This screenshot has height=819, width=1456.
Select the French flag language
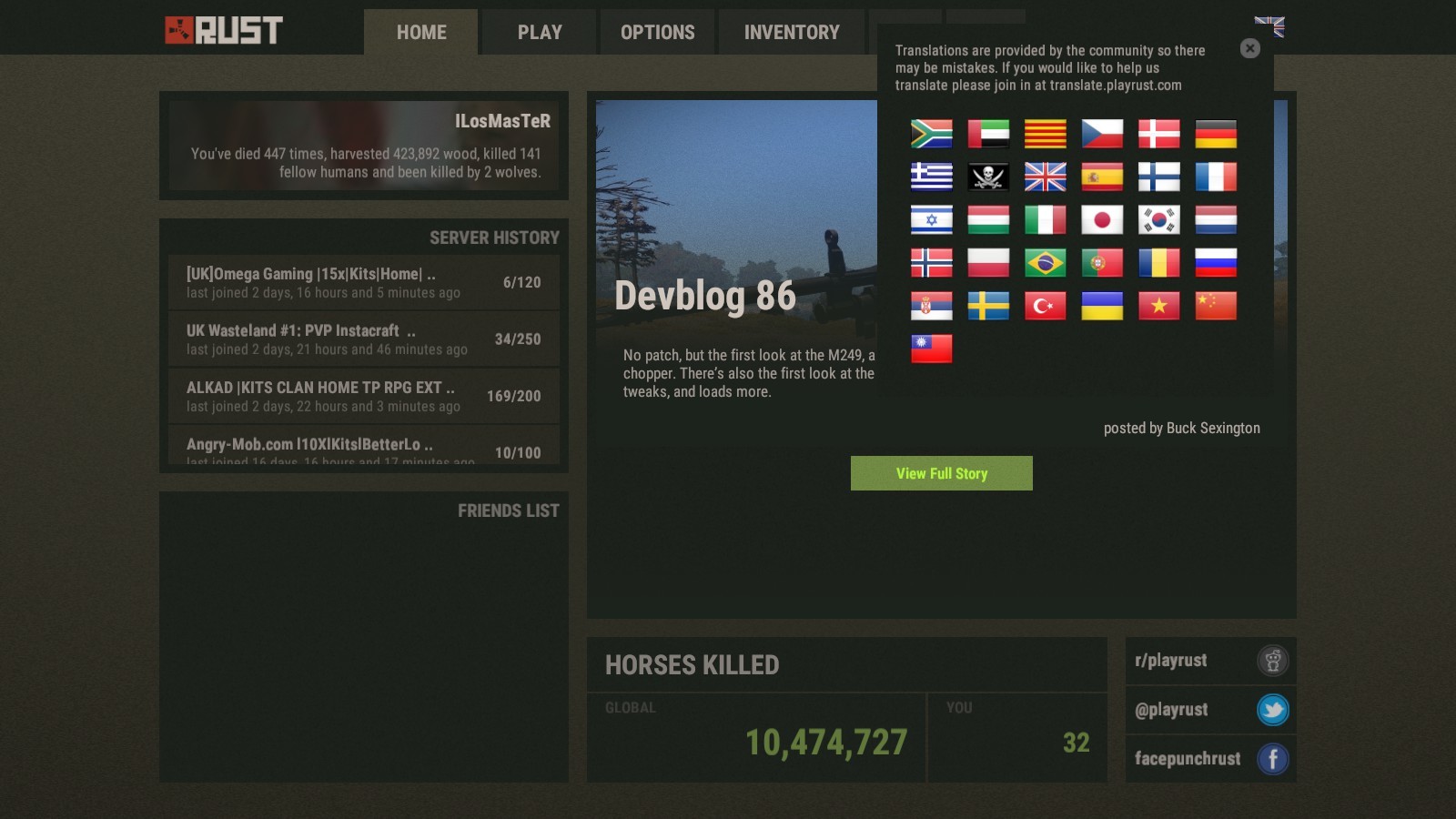(1216, 177)
